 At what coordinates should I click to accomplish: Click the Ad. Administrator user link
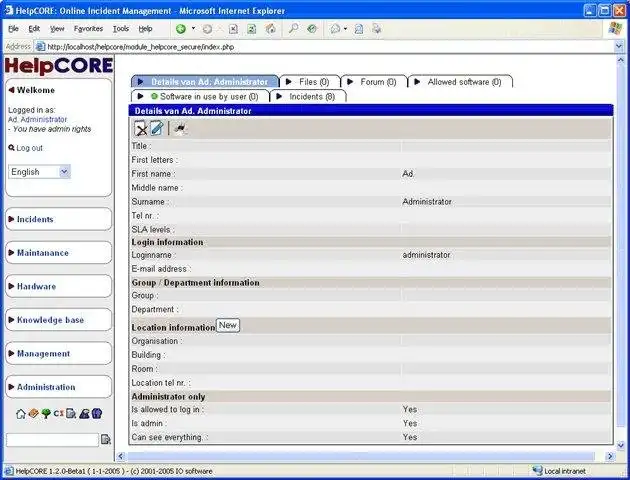[37, 119]
